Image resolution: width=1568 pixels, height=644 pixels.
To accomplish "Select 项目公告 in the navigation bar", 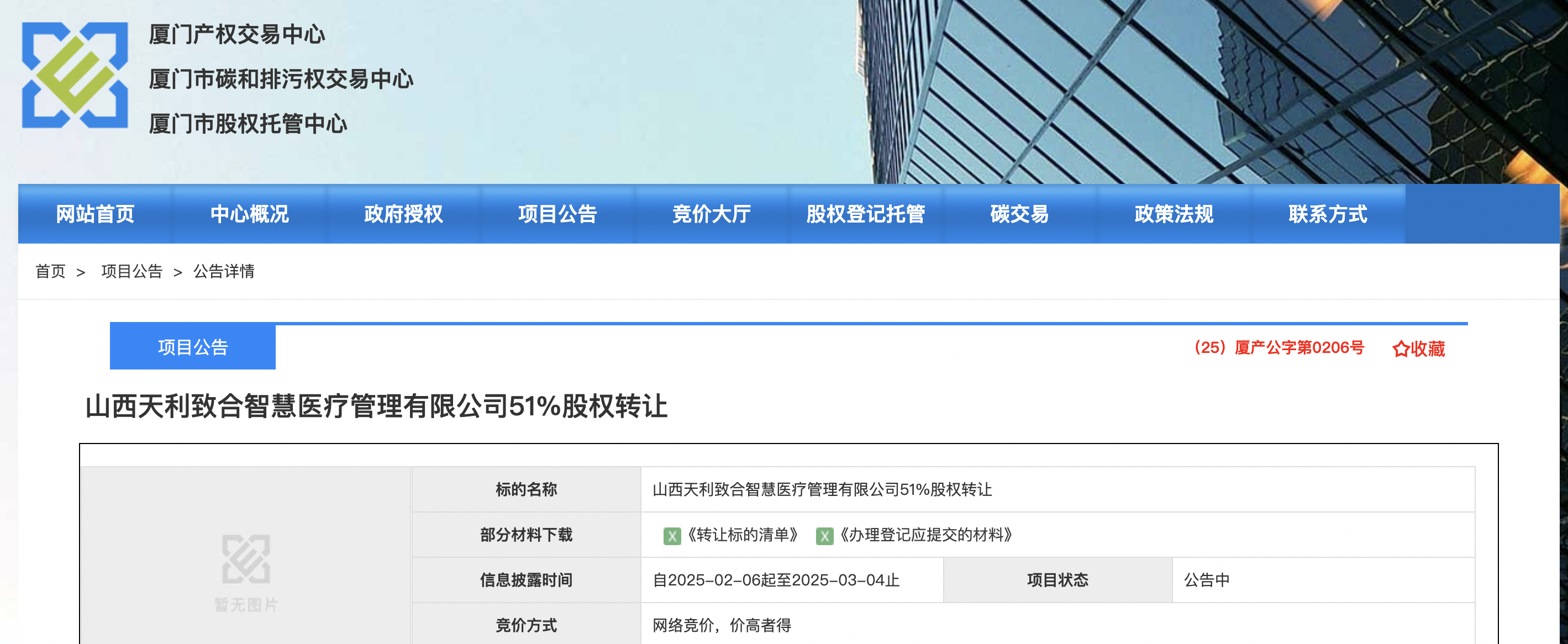I will [557, 214].
